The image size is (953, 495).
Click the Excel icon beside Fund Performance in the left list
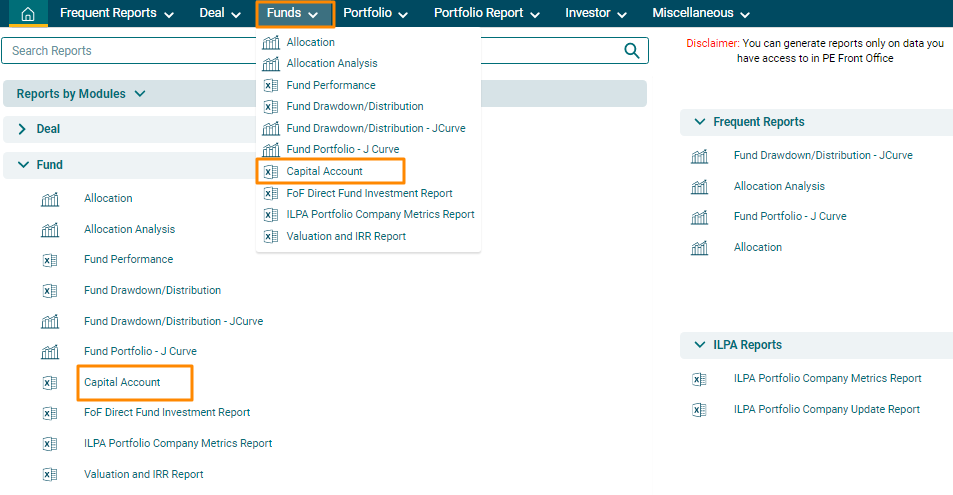tap(50, 260)
